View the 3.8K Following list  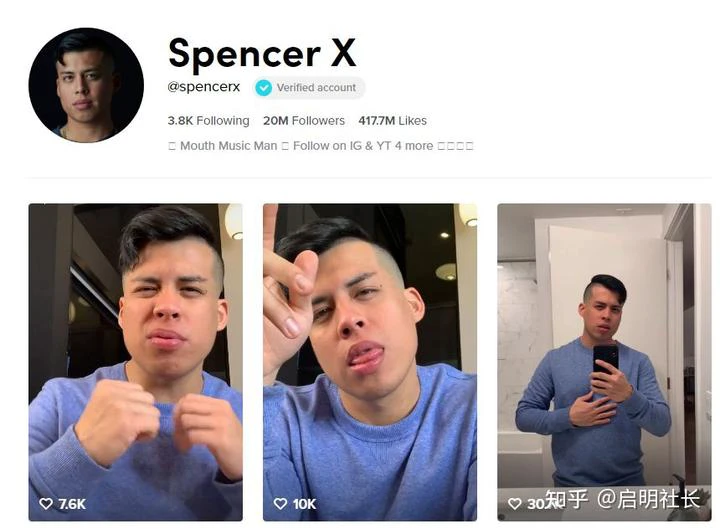click(208, 121)
